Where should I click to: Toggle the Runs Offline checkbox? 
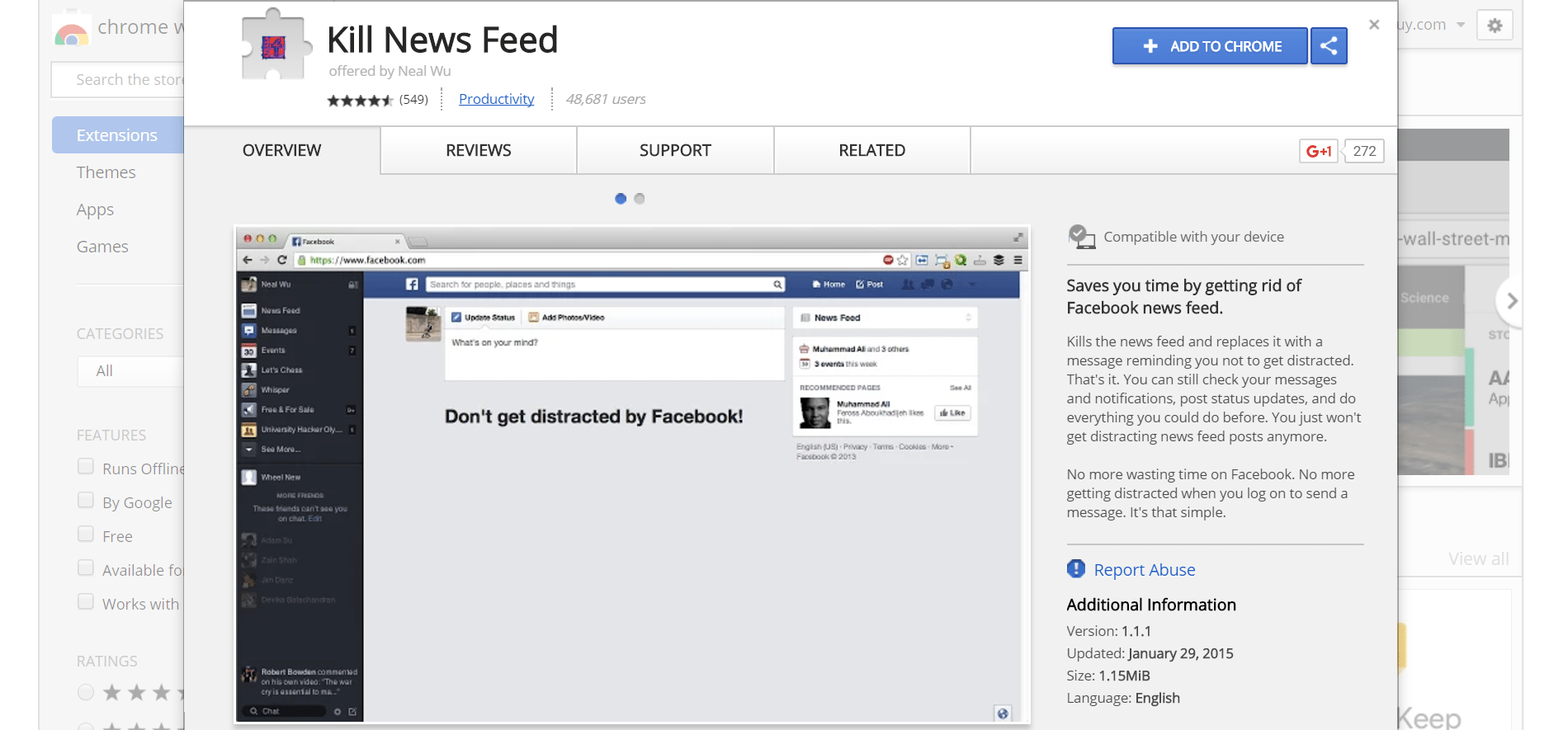click(86, 467)
